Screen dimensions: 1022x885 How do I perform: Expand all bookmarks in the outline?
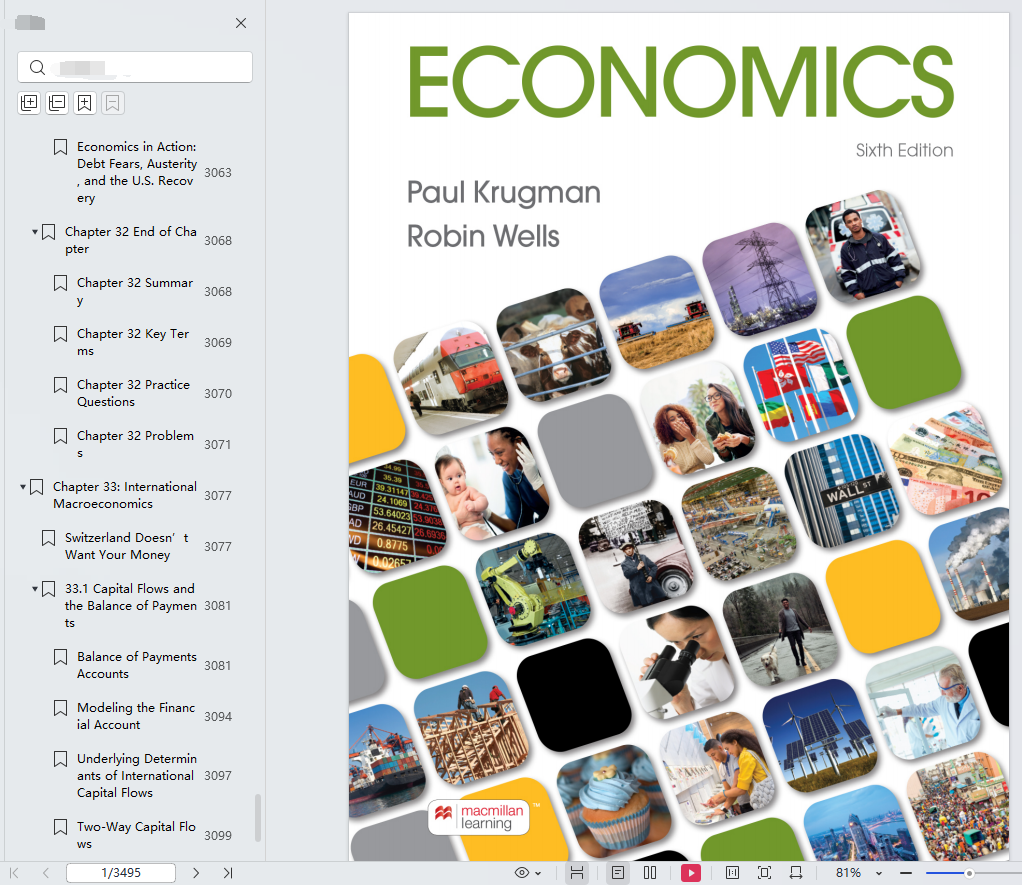pyautogui.click(x=29, y=103)
